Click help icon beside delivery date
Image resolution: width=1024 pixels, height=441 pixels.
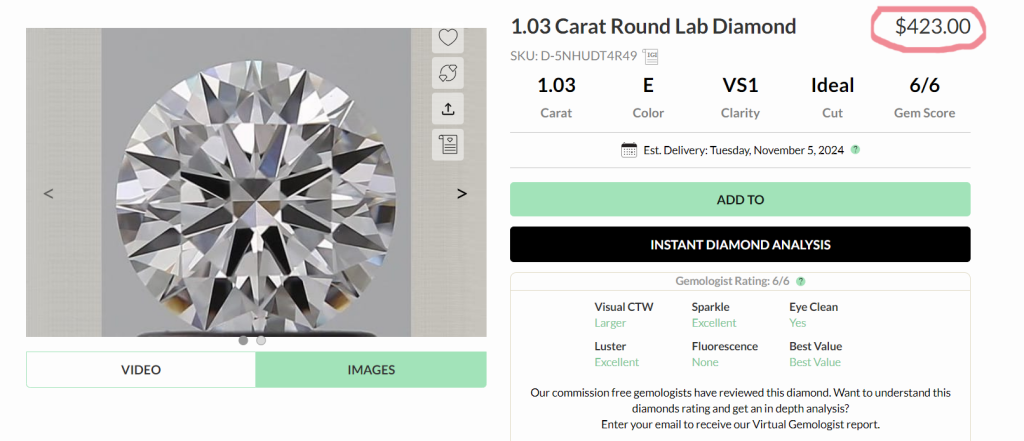pos(855,150)
